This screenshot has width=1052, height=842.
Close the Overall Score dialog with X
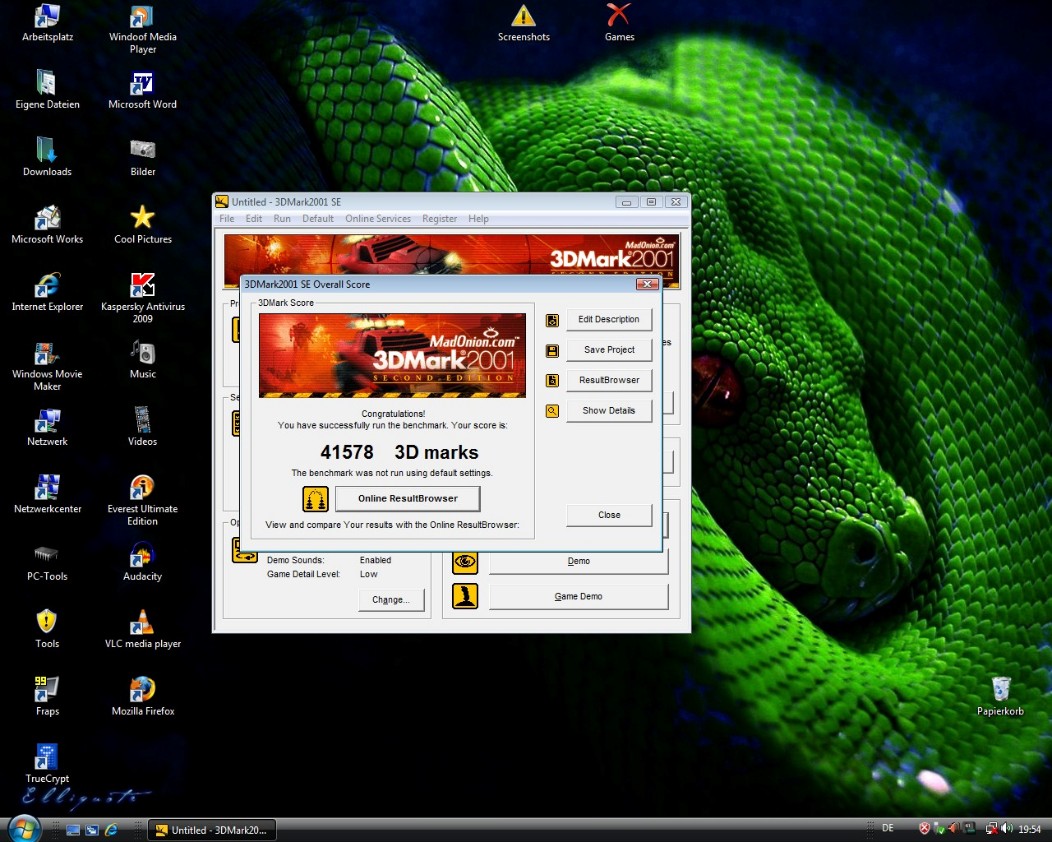tap(647, 284)
